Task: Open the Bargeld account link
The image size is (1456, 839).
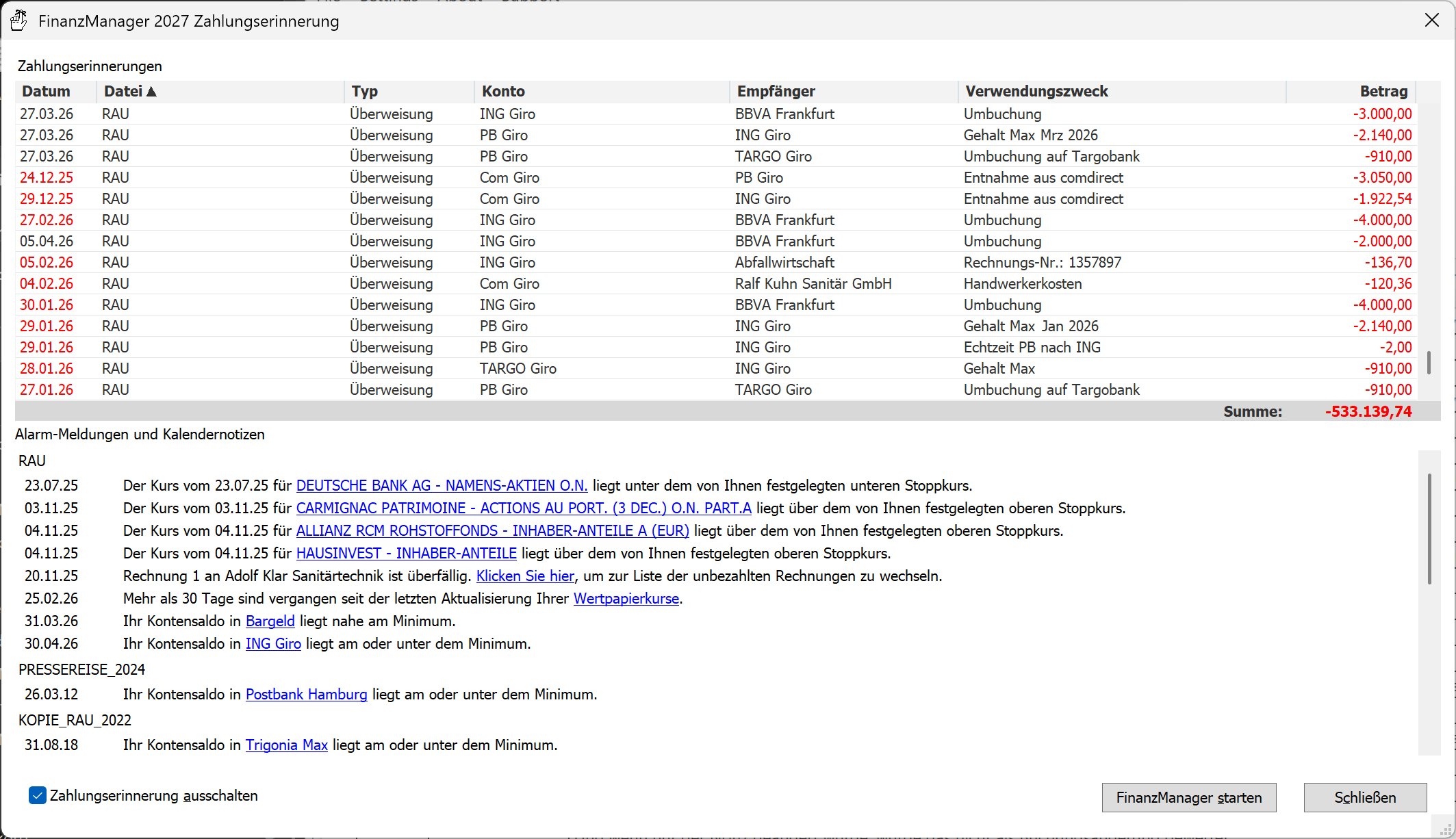Action: point(270,621)
